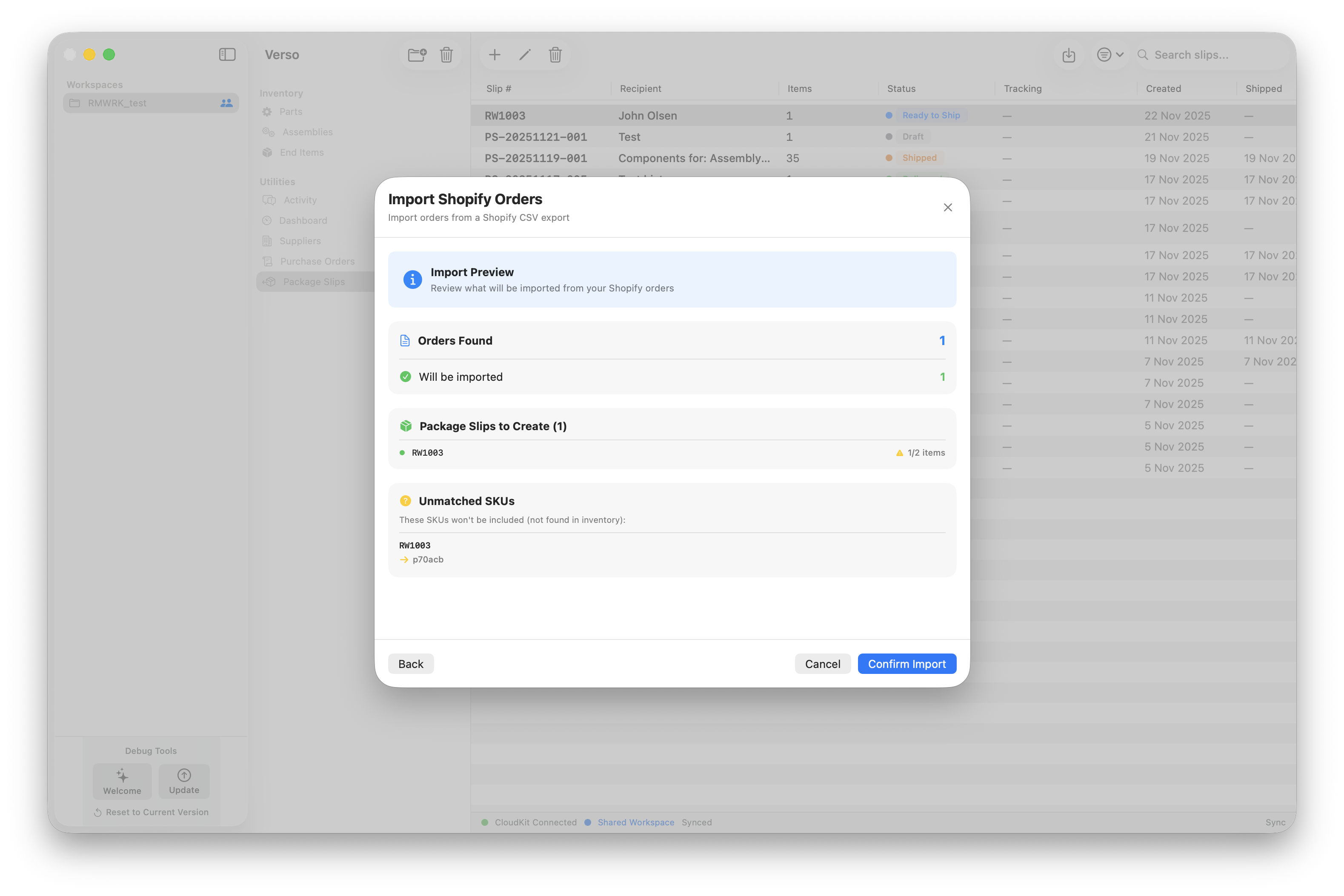
Task: Click the trash icon next to the pencil
Action: pyautogui.click(x=555, y=55)
